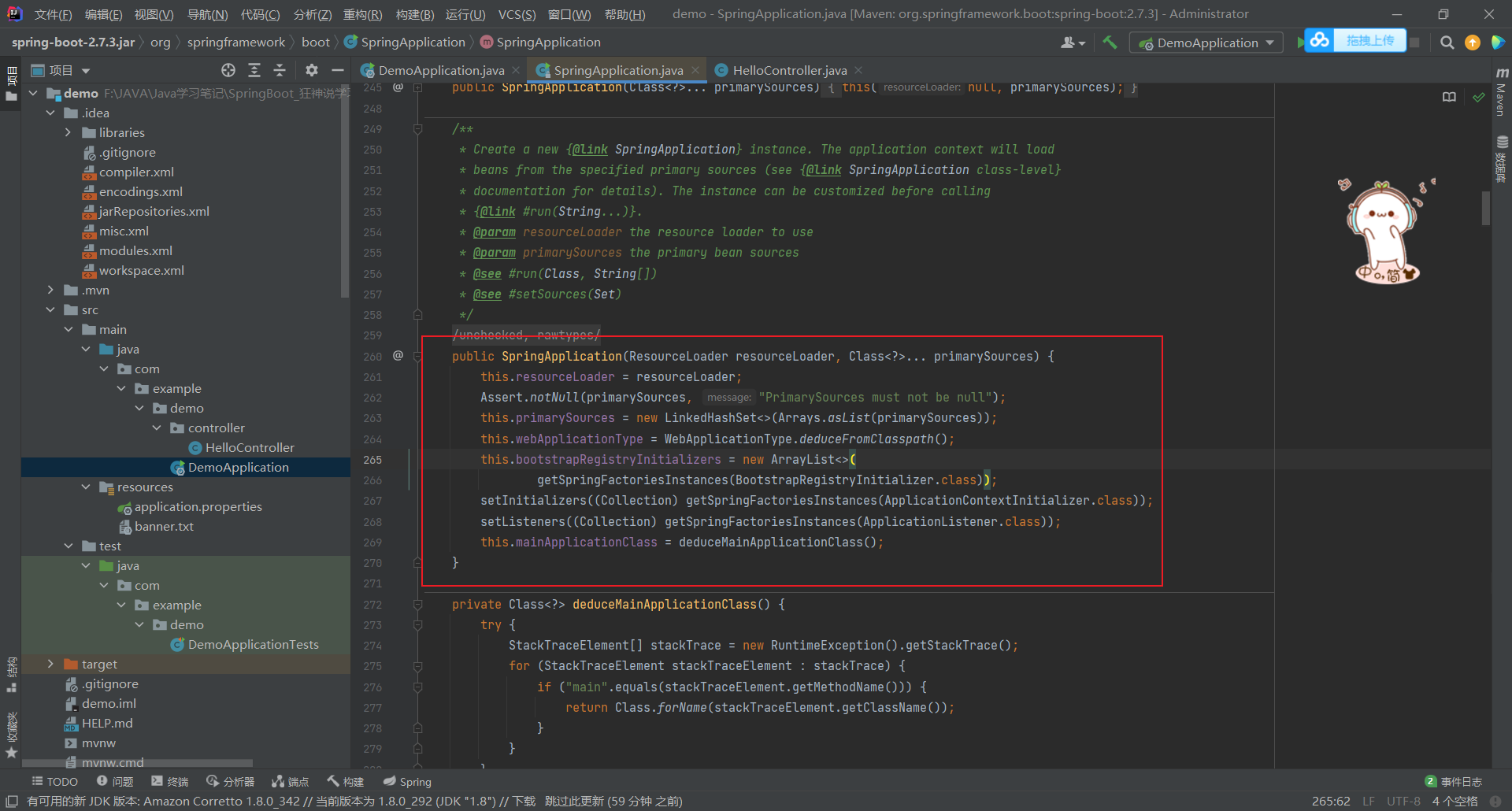Collapse the src folder

(51, 309)
